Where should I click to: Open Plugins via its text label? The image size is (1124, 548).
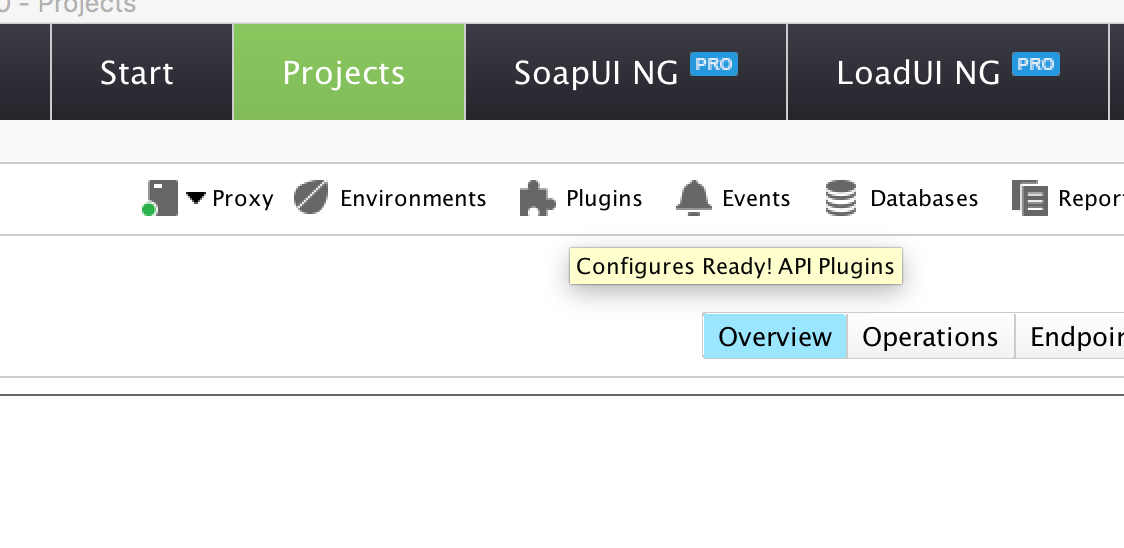604,199
